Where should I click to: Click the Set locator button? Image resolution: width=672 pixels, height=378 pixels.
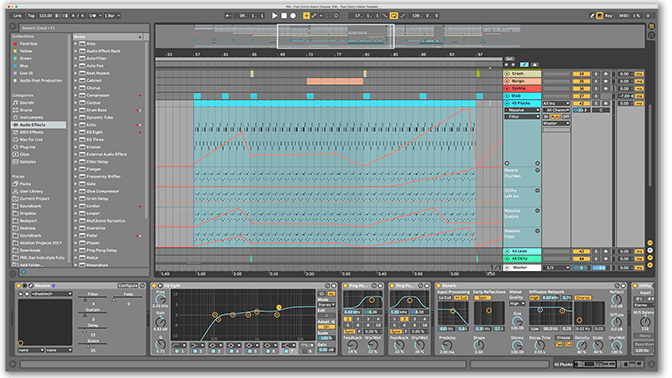coord(509,59)
